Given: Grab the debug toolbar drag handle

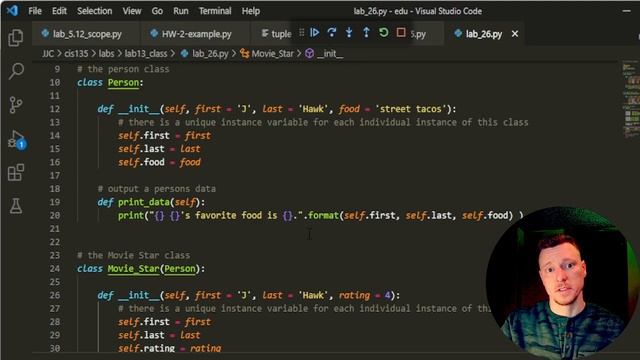Looking at the screenshot, I should point(302,33).
